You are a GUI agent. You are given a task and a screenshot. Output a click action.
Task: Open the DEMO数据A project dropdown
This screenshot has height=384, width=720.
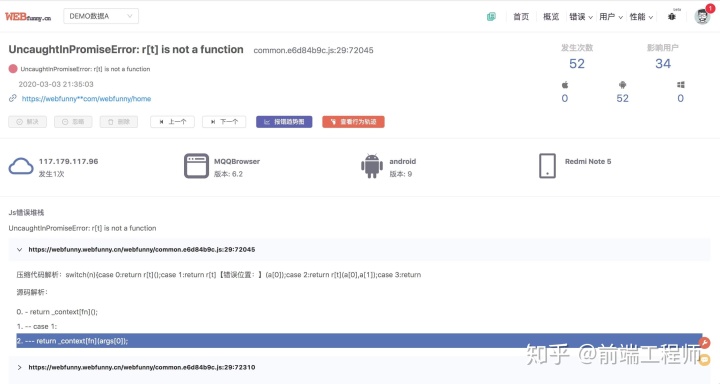(101, 16)
